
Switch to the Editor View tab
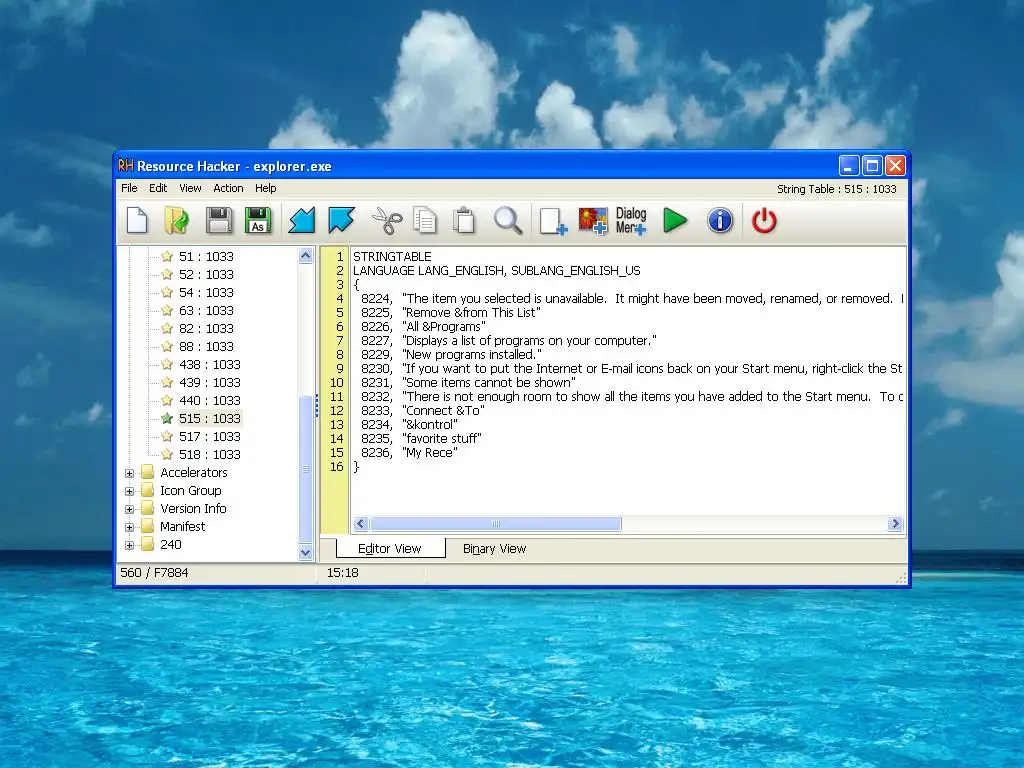[390, 549]
